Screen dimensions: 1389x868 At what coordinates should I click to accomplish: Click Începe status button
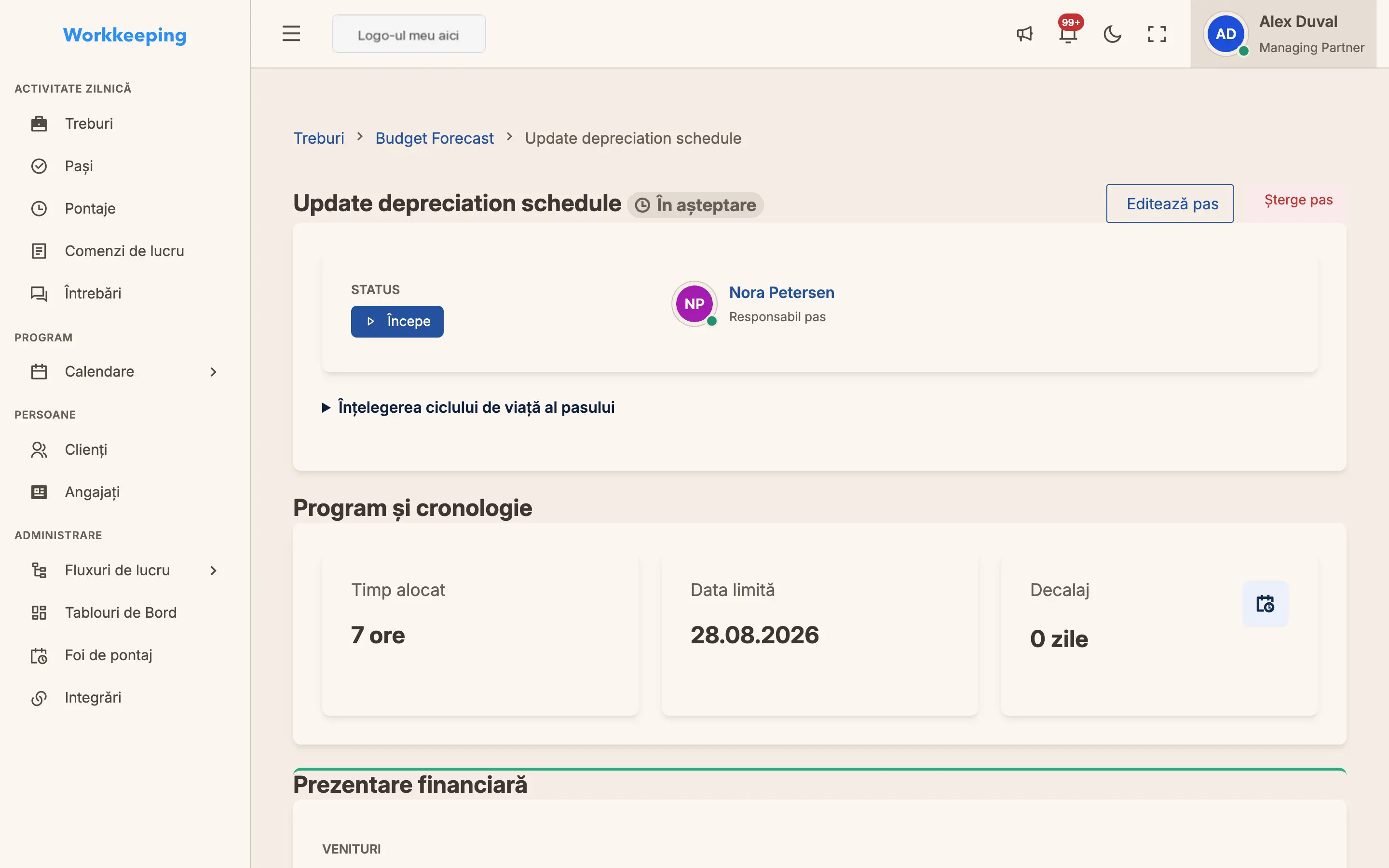tap(397, 322)
